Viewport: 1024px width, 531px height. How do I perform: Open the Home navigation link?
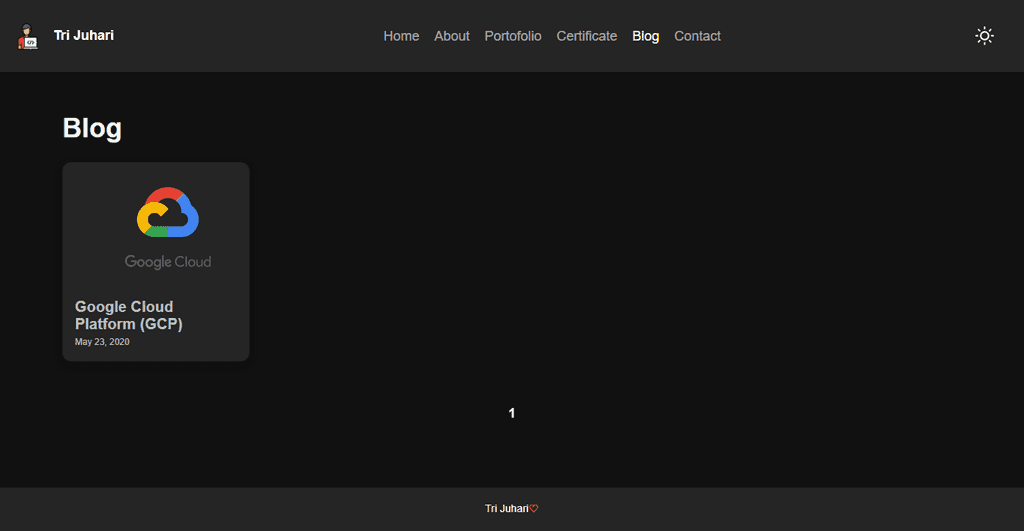coord(401,36)
